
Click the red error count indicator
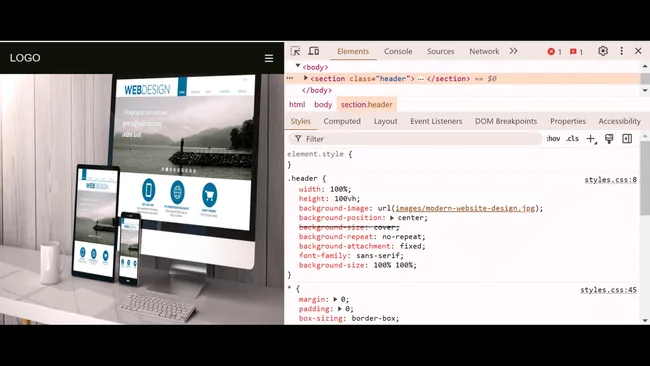554,52
